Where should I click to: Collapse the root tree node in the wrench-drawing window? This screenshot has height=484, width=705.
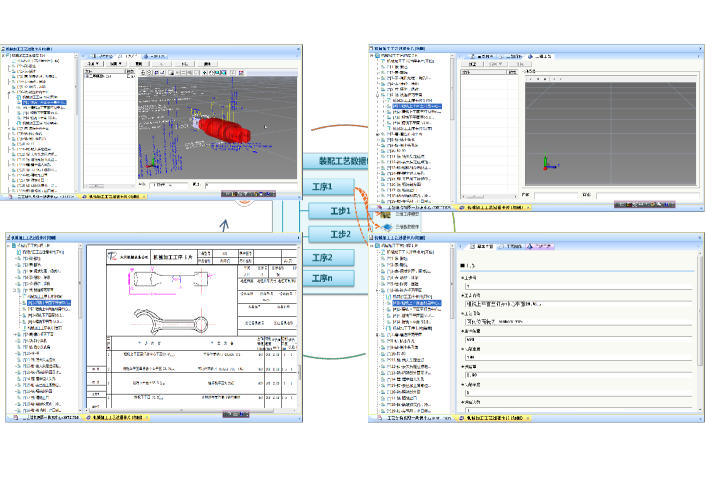[x=9, y=246]
